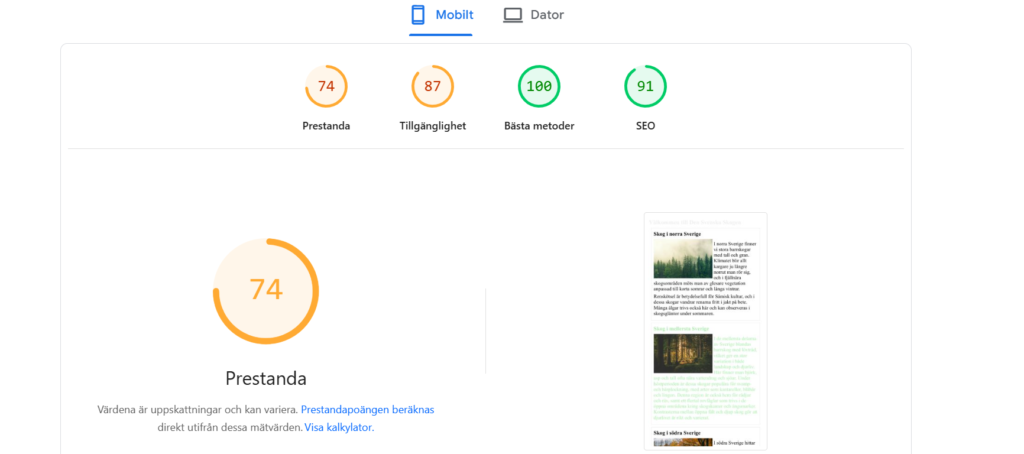Click the SEO label below score 91

pyautogui.click(x=645, y=126)
